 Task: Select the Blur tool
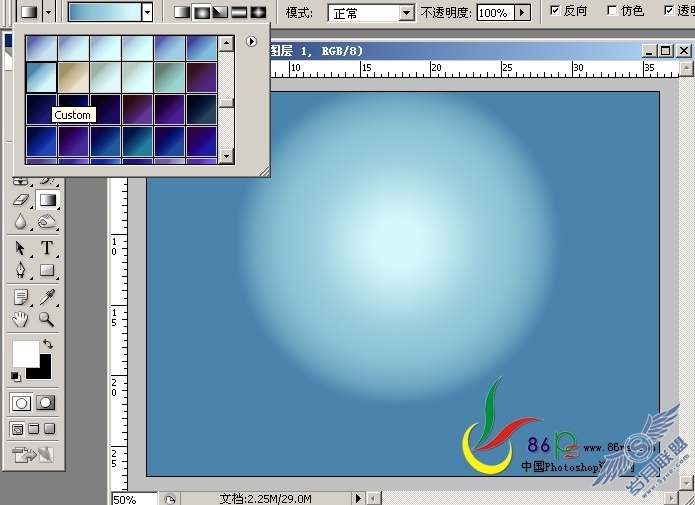tap(21, 222)
